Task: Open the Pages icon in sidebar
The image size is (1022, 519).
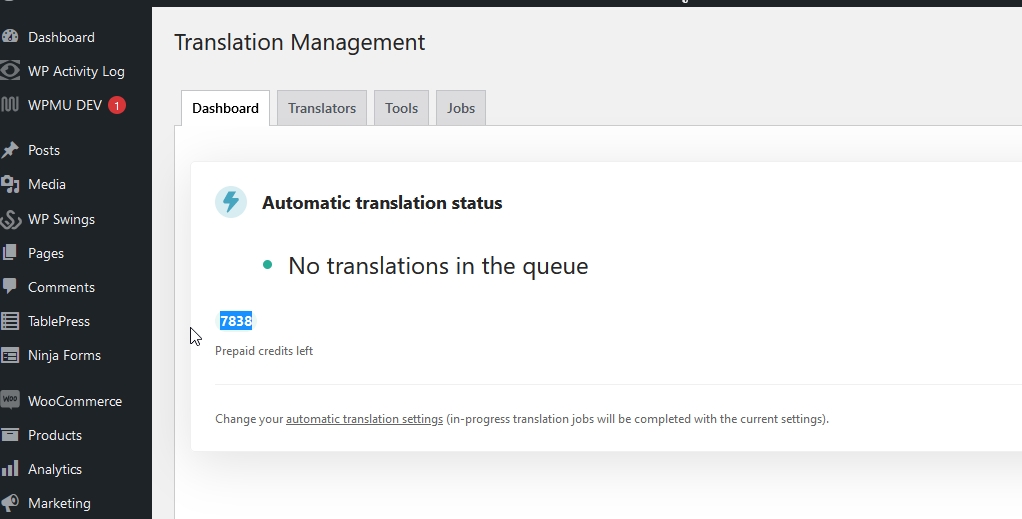Action: [x=10, y=253]
